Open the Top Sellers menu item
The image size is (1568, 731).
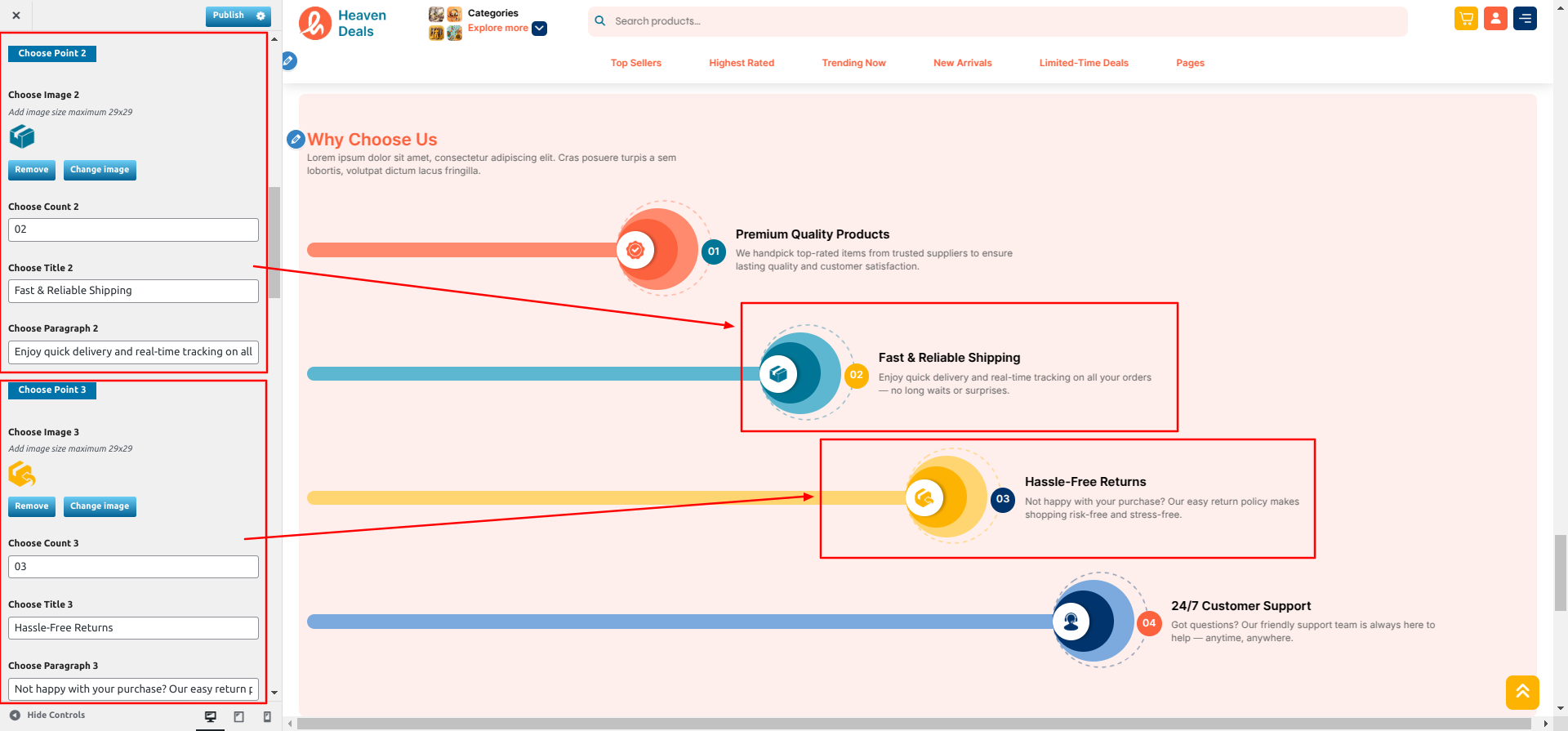click(x=635, y=63)
